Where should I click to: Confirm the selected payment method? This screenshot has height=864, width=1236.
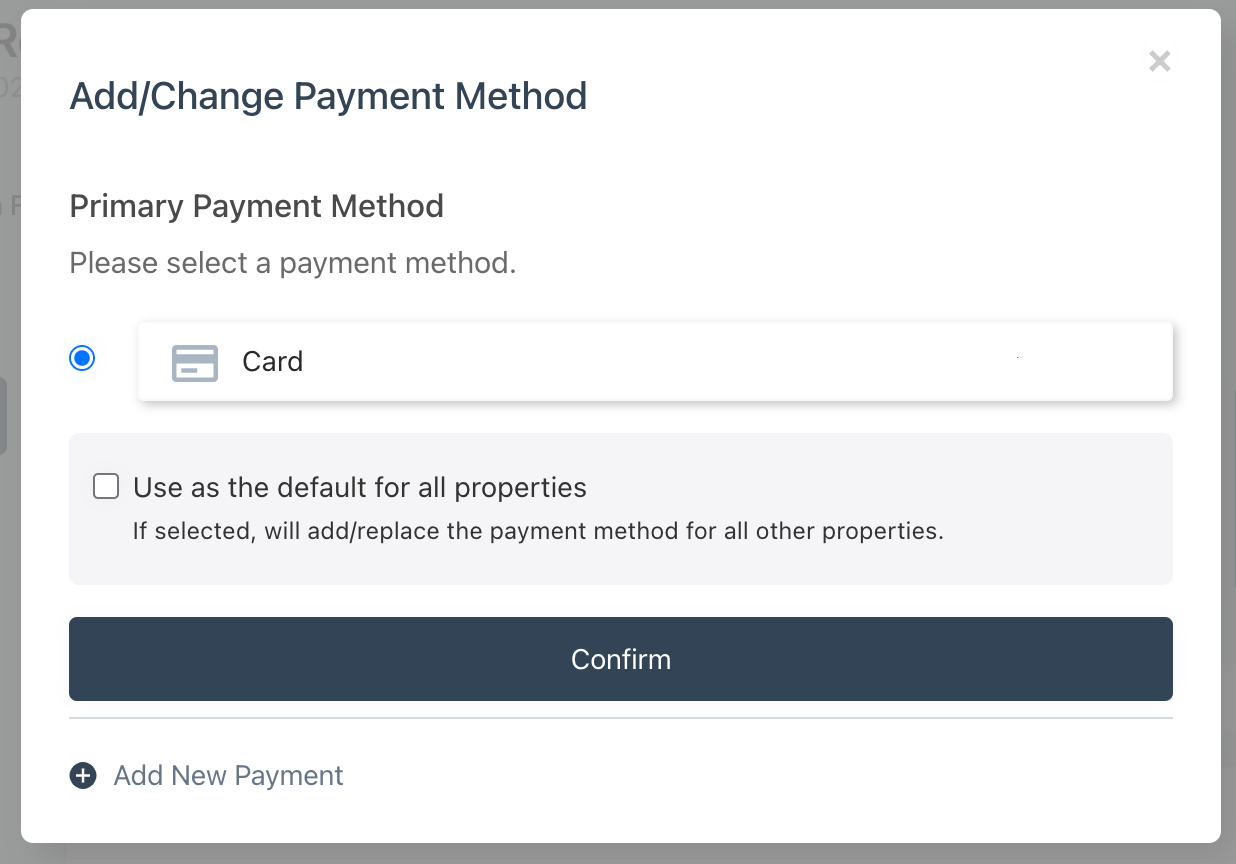click(x=621, y=659)
